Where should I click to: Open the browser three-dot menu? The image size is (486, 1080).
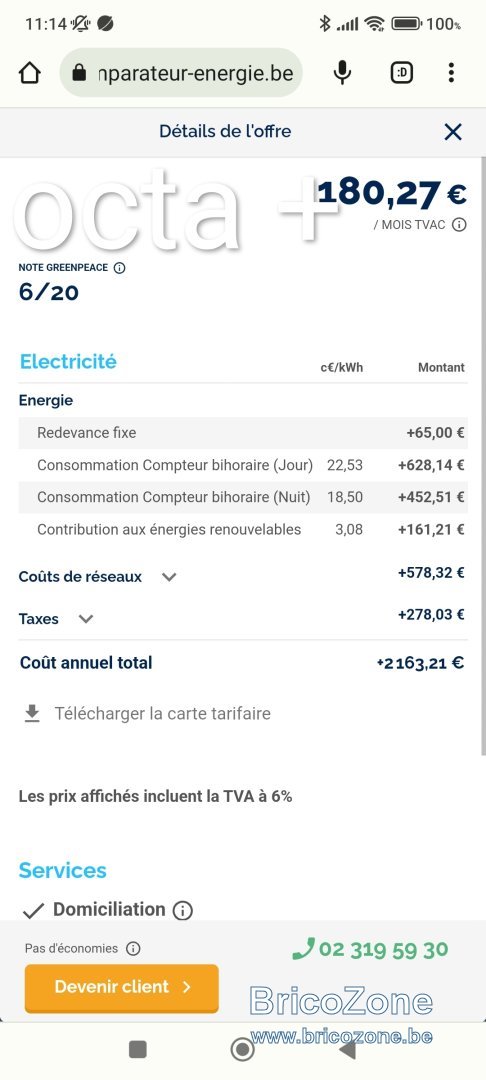click(x=451, y=72)
